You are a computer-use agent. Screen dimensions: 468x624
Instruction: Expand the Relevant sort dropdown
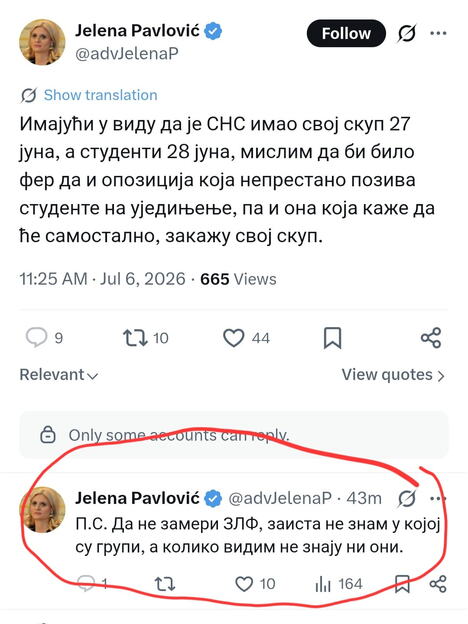pos(59,375)
